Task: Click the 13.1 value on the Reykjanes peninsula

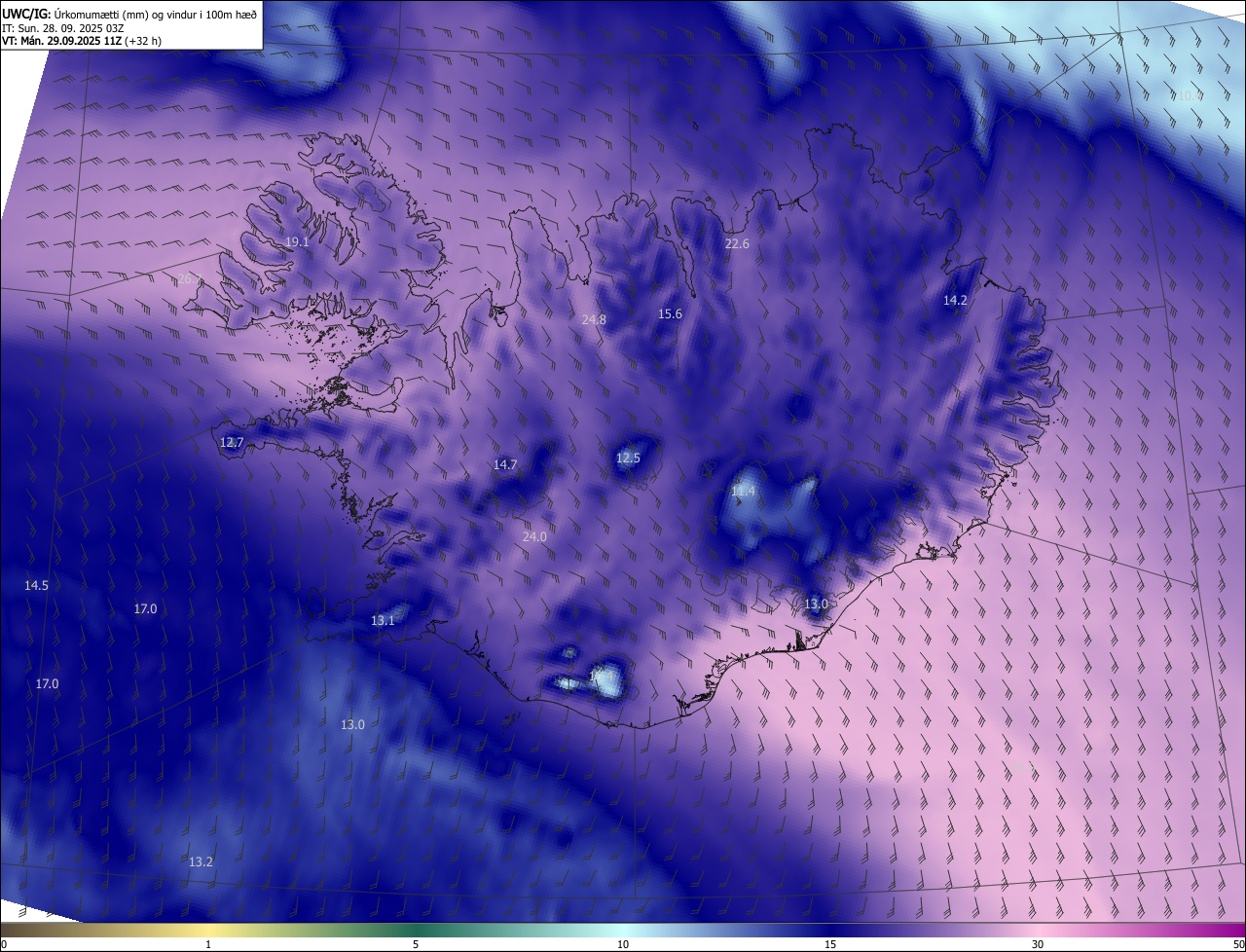Action: [383, 621]
